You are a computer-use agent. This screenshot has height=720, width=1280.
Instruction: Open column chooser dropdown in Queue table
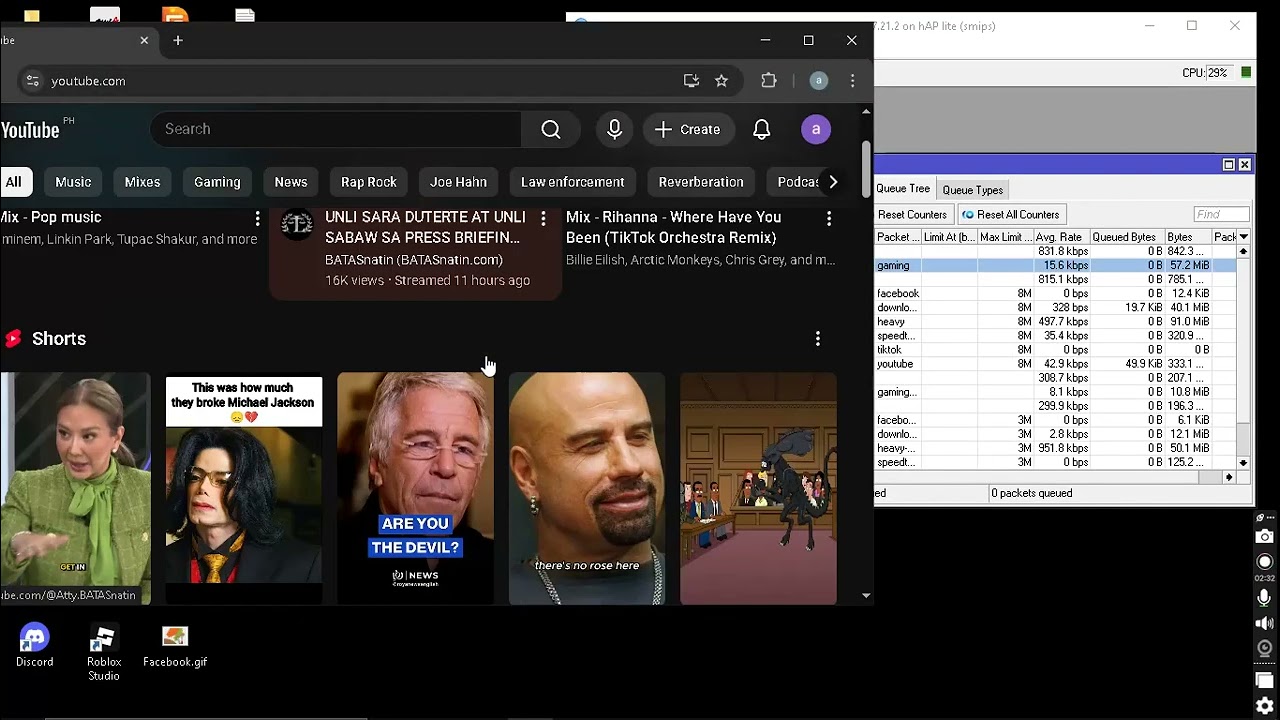click(x=1243, y=237)
